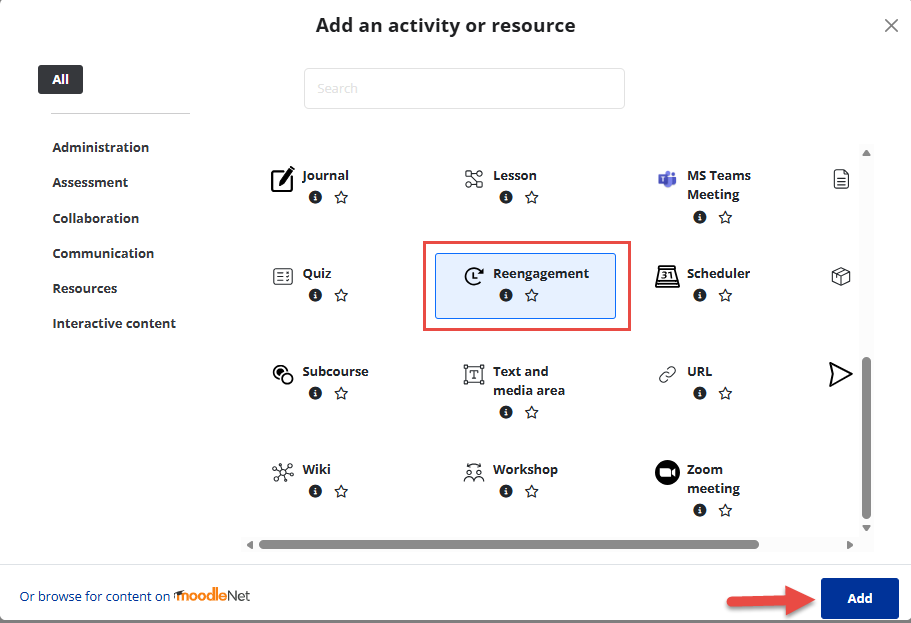The height and width of the screenshot is (623, 911).
Task: Open the Collaboration category tab
Action: point(96,218)
